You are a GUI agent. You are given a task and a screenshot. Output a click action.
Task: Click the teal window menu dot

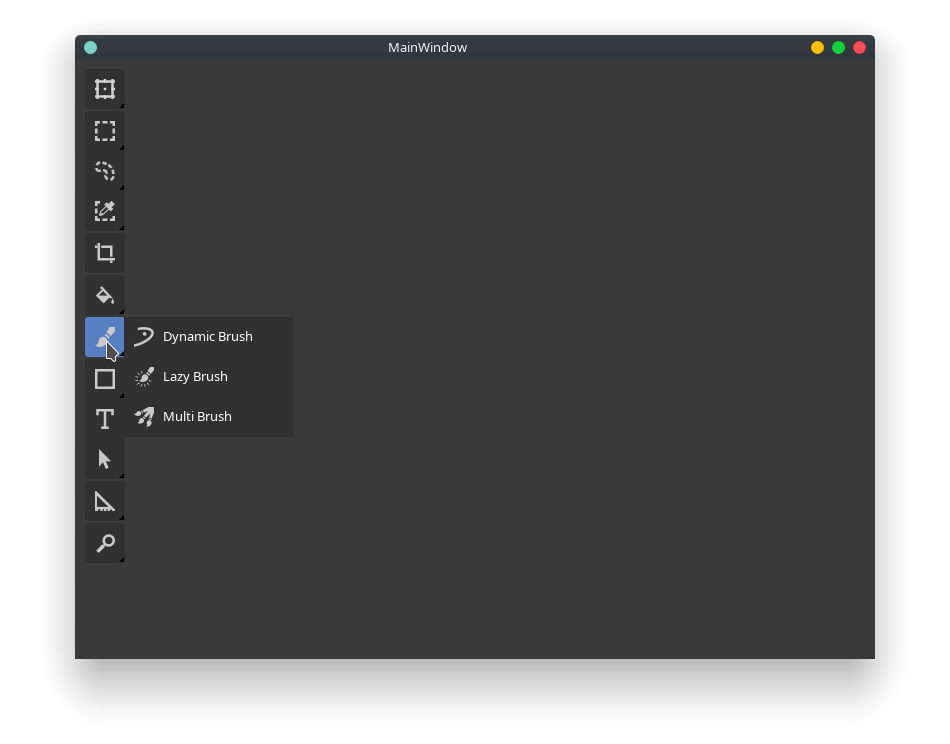[90, 48]
